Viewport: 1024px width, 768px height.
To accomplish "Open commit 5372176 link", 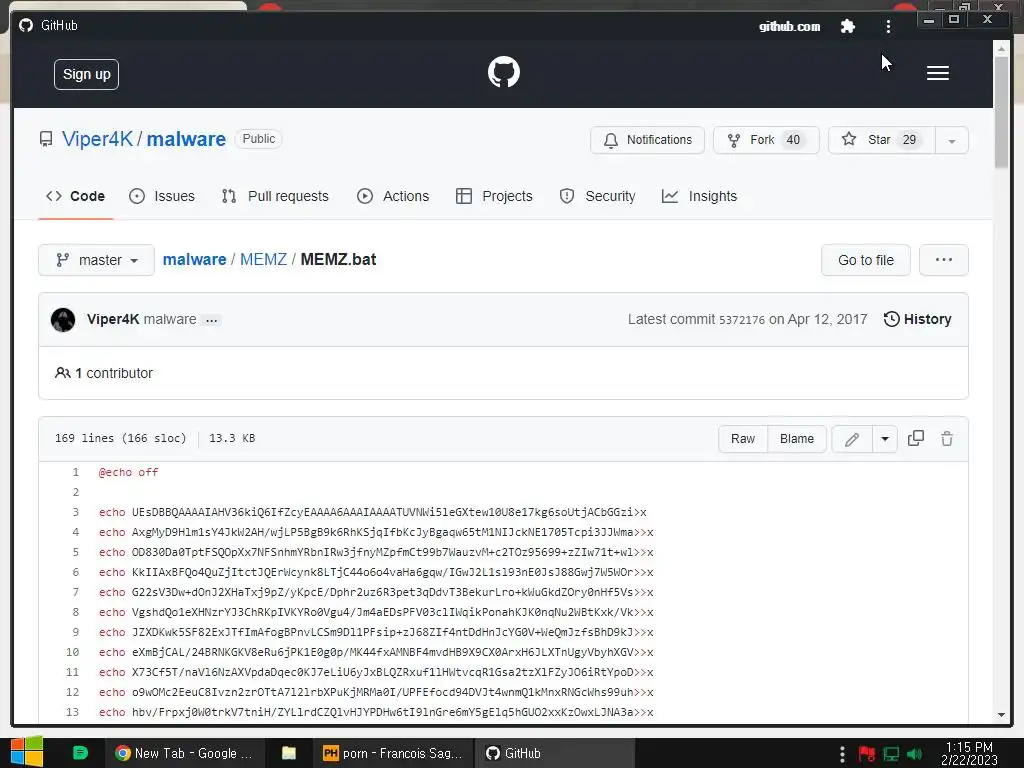I will pyautogui.click(x=742, y=320).
